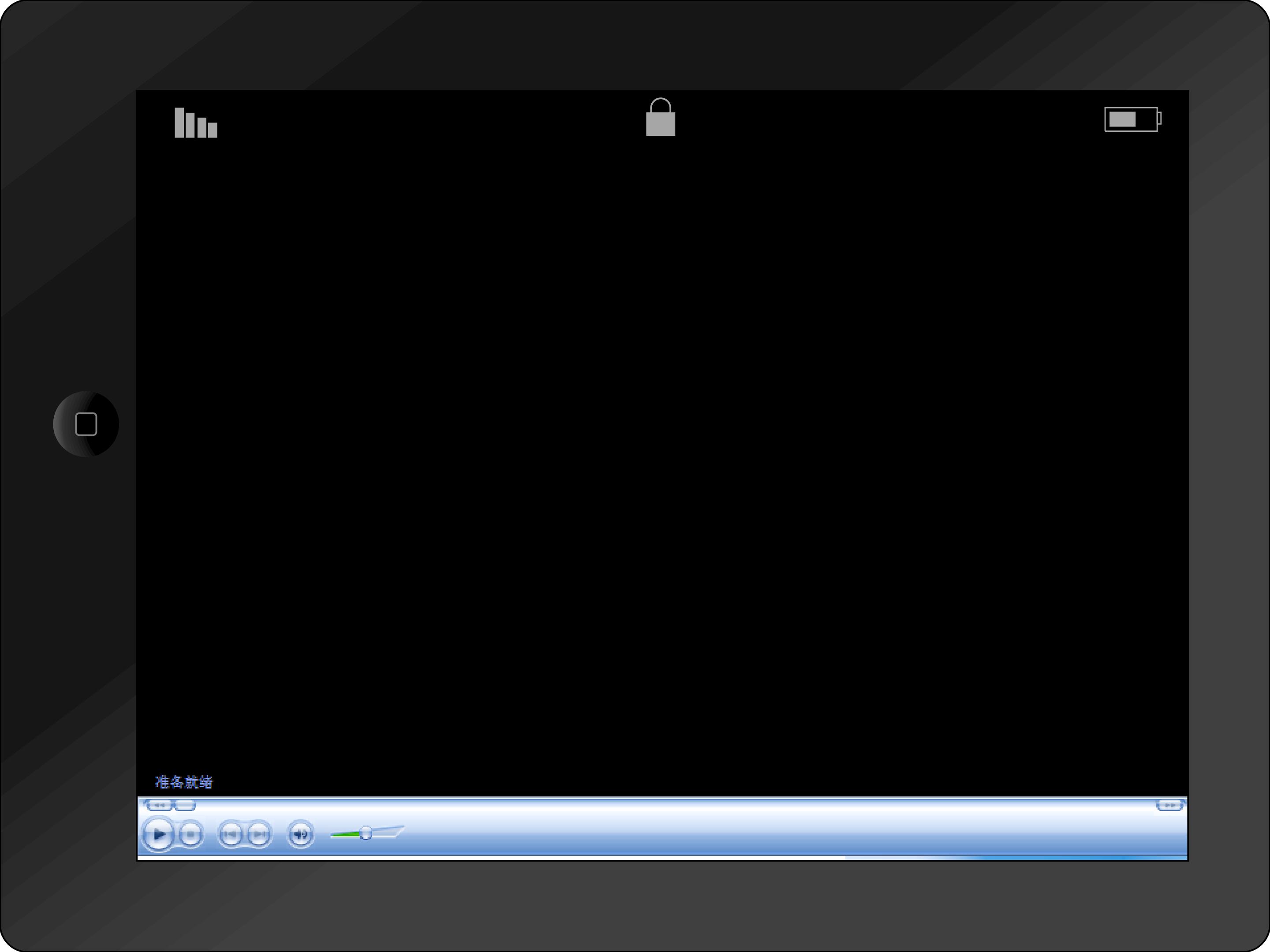Tap the battery indicator icon
1270x952 pixels.
coord(1132,119)
